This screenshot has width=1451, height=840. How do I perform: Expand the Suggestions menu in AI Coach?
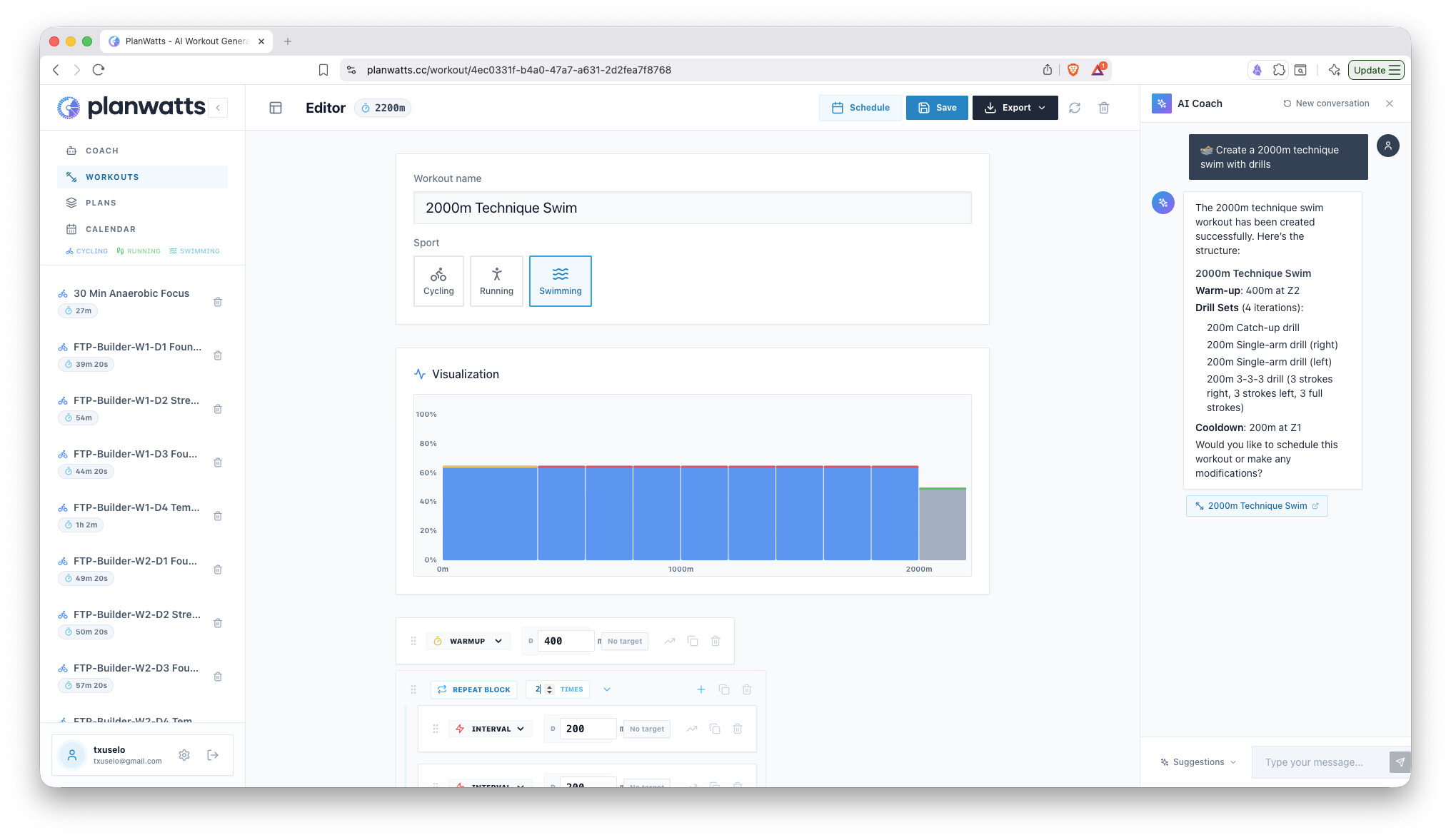point(1198,762)
